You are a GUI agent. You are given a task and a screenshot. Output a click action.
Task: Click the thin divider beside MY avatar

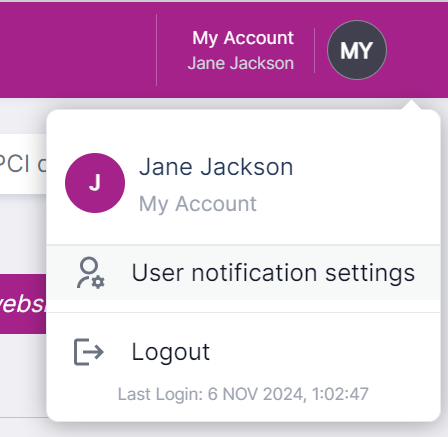tap(314, 50)
